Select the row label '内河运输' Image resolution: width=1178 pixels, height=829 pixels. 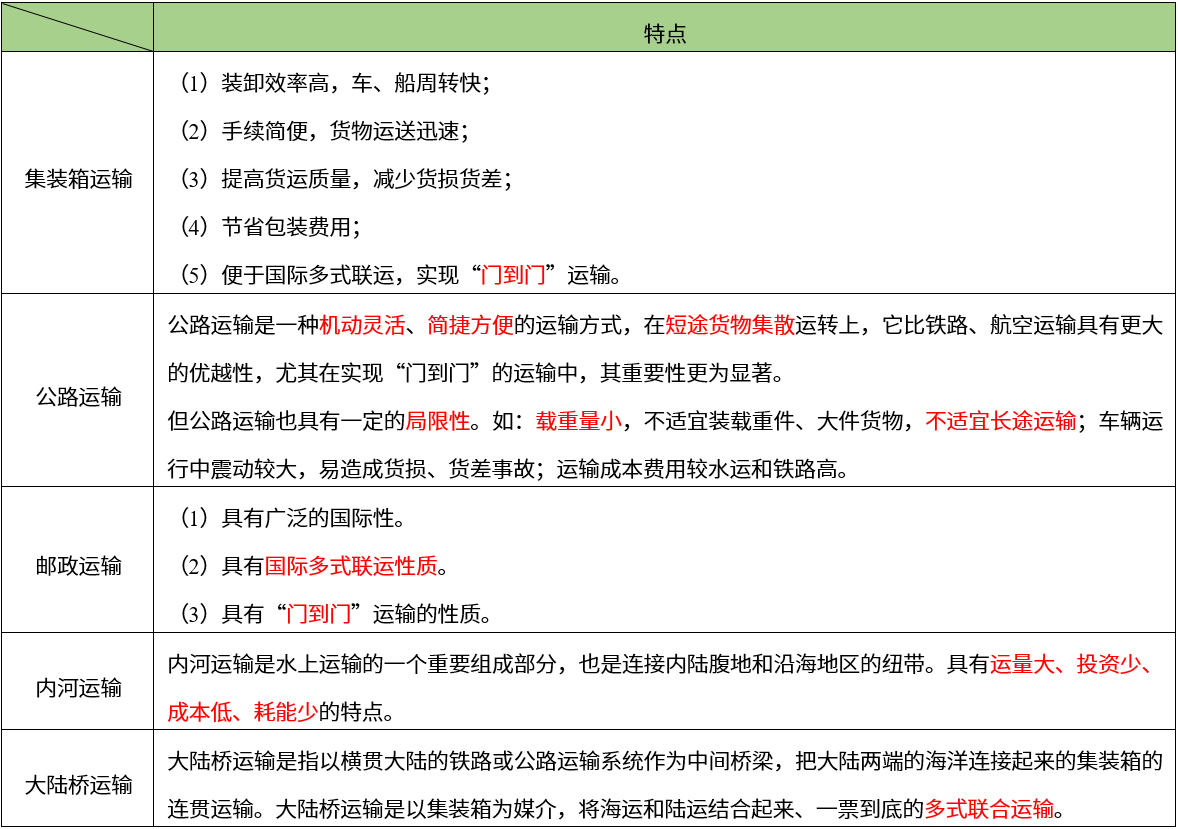tap(78, 687)
